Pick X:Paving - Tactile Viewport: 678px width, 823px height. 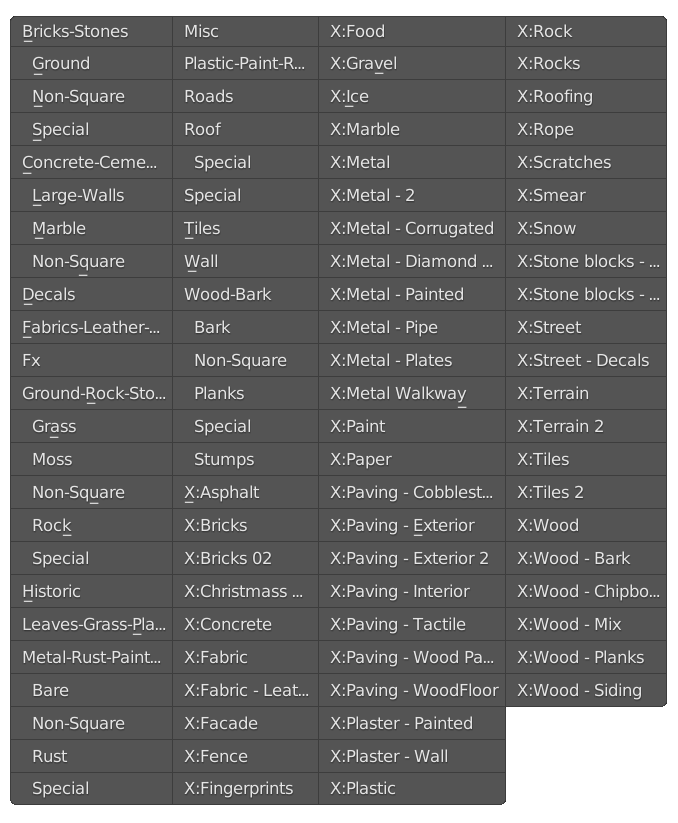[x=412, y=624]
